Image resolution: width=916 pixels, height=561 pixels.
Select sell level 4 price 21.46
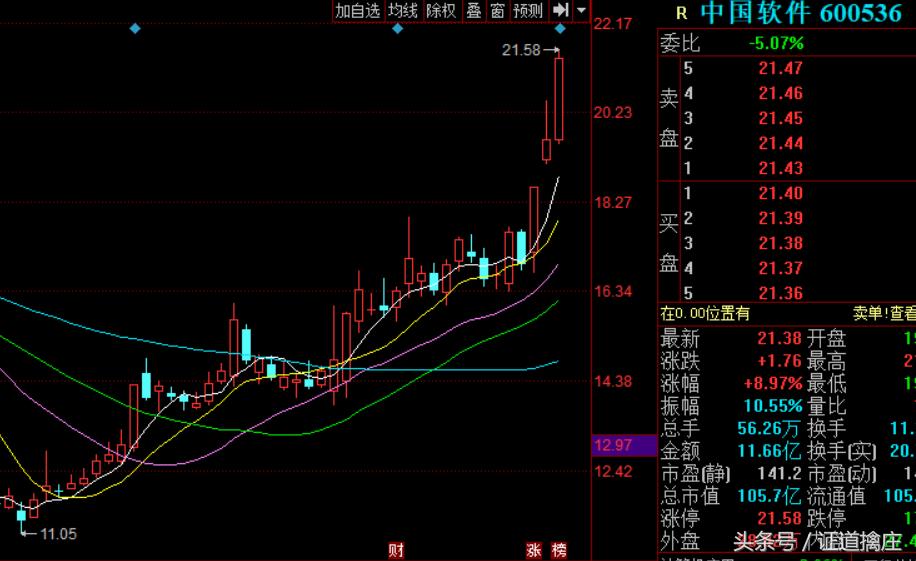coord(781,94)
